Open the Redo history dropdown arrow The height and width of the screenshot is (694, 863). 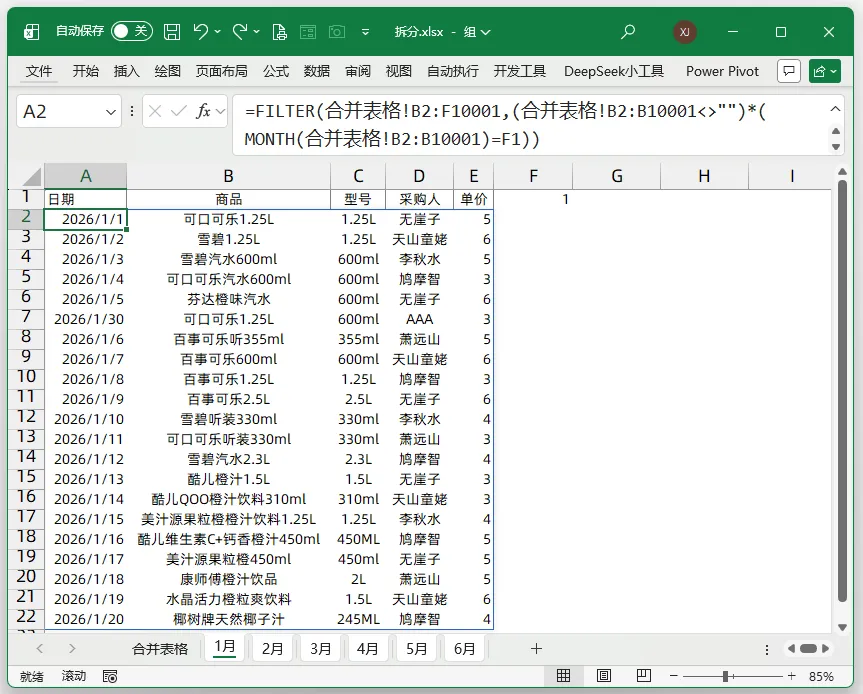click(256, 32)
